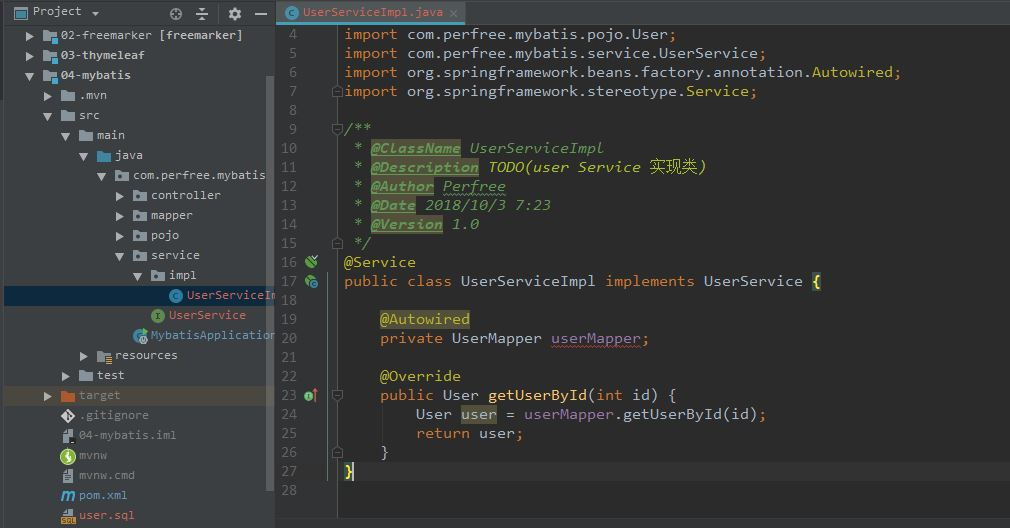Collapse the impl package
This screenshot has width=1010, height=528.
(x=137, y=276)
